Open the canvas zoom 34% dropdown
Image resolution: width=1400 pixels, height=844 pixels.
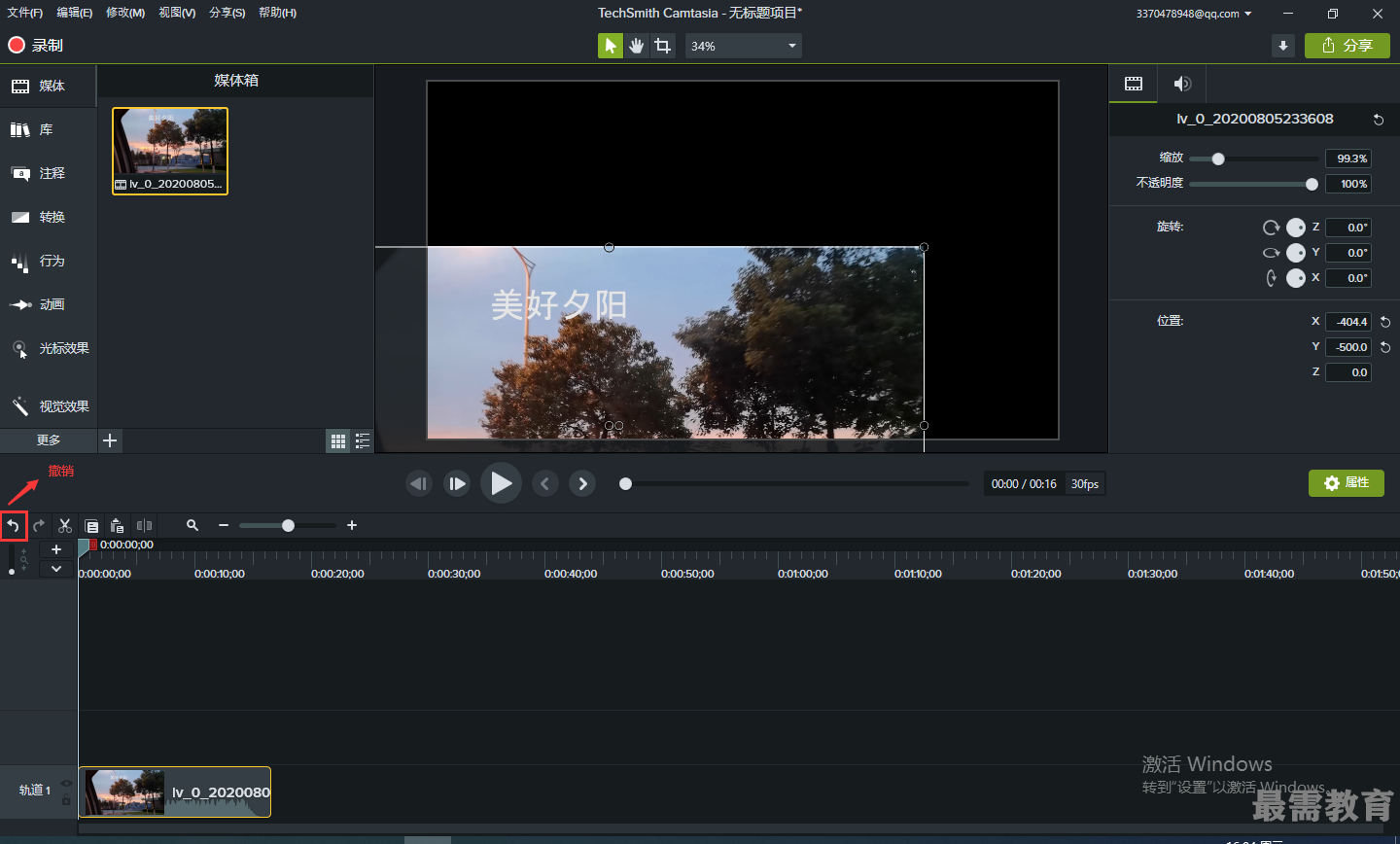(x=744, y=46)
